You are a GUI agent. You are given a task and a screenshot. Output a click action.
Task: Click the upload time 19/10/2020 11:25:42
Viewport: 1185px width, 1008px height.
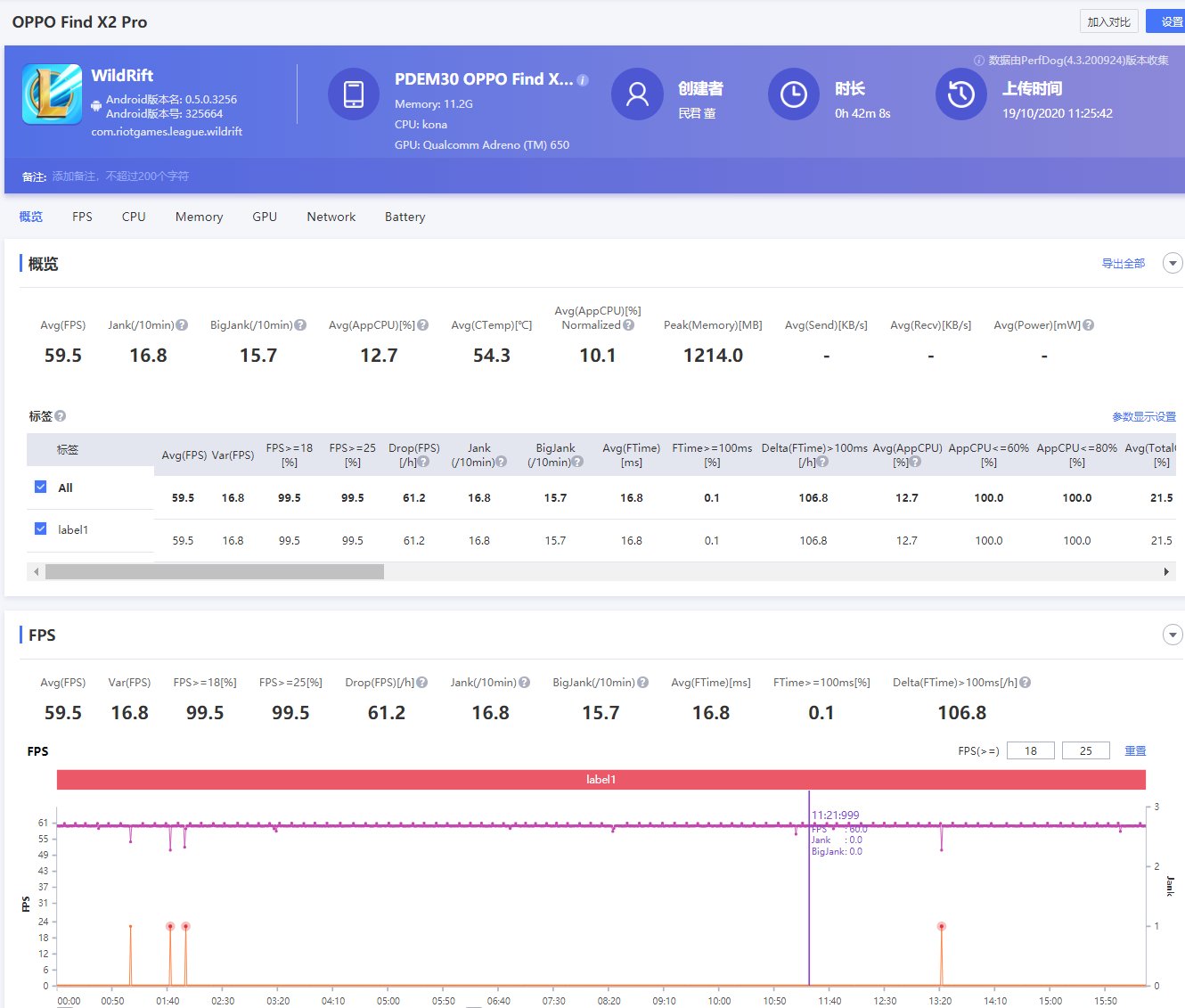[1058, 113]
